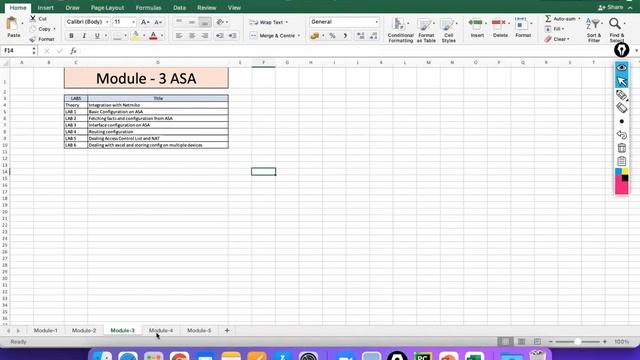Apply percent style format

click(332, 36)
